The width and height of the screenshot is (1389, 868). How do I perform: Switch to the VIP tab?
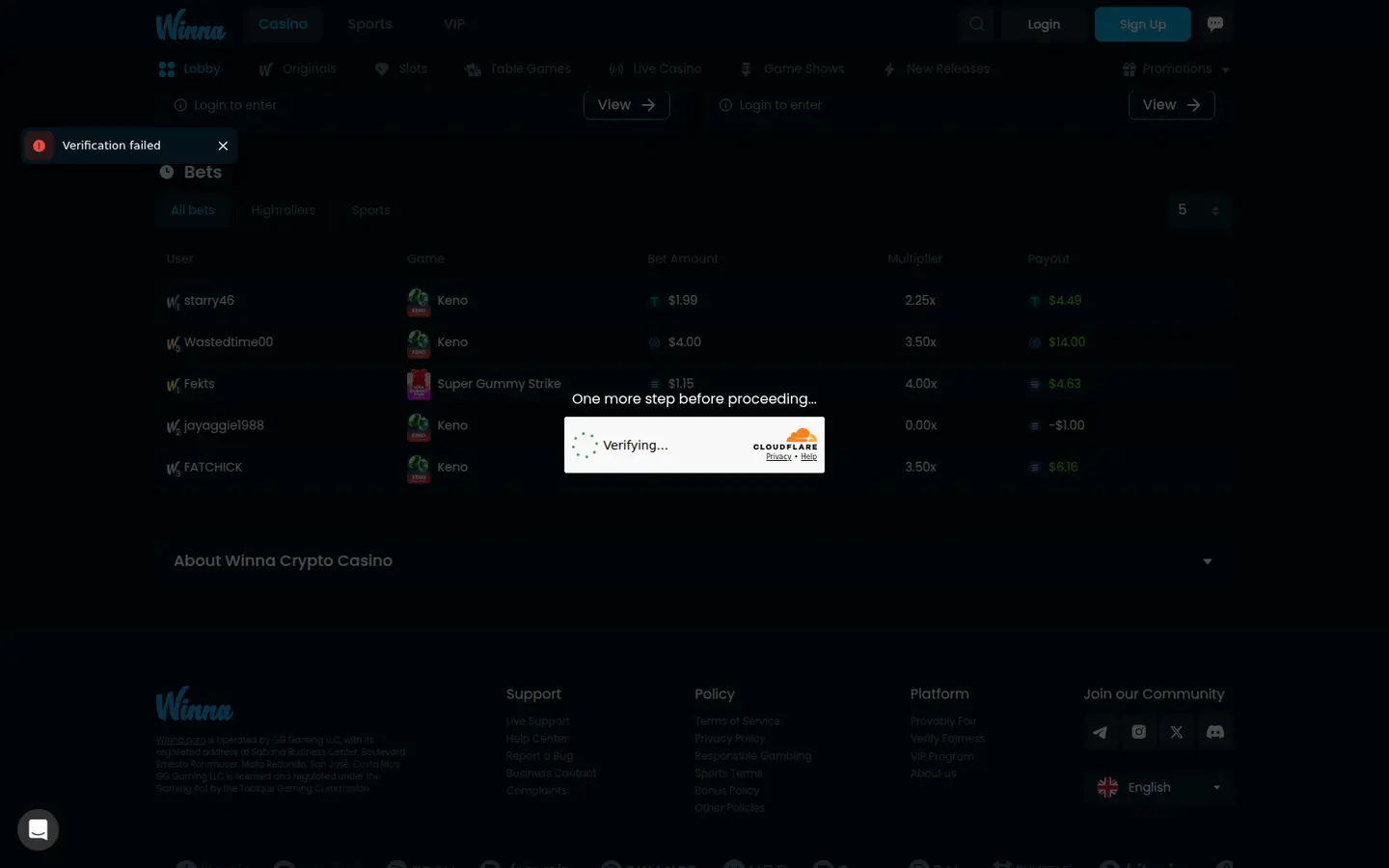[x=454, y=24]
